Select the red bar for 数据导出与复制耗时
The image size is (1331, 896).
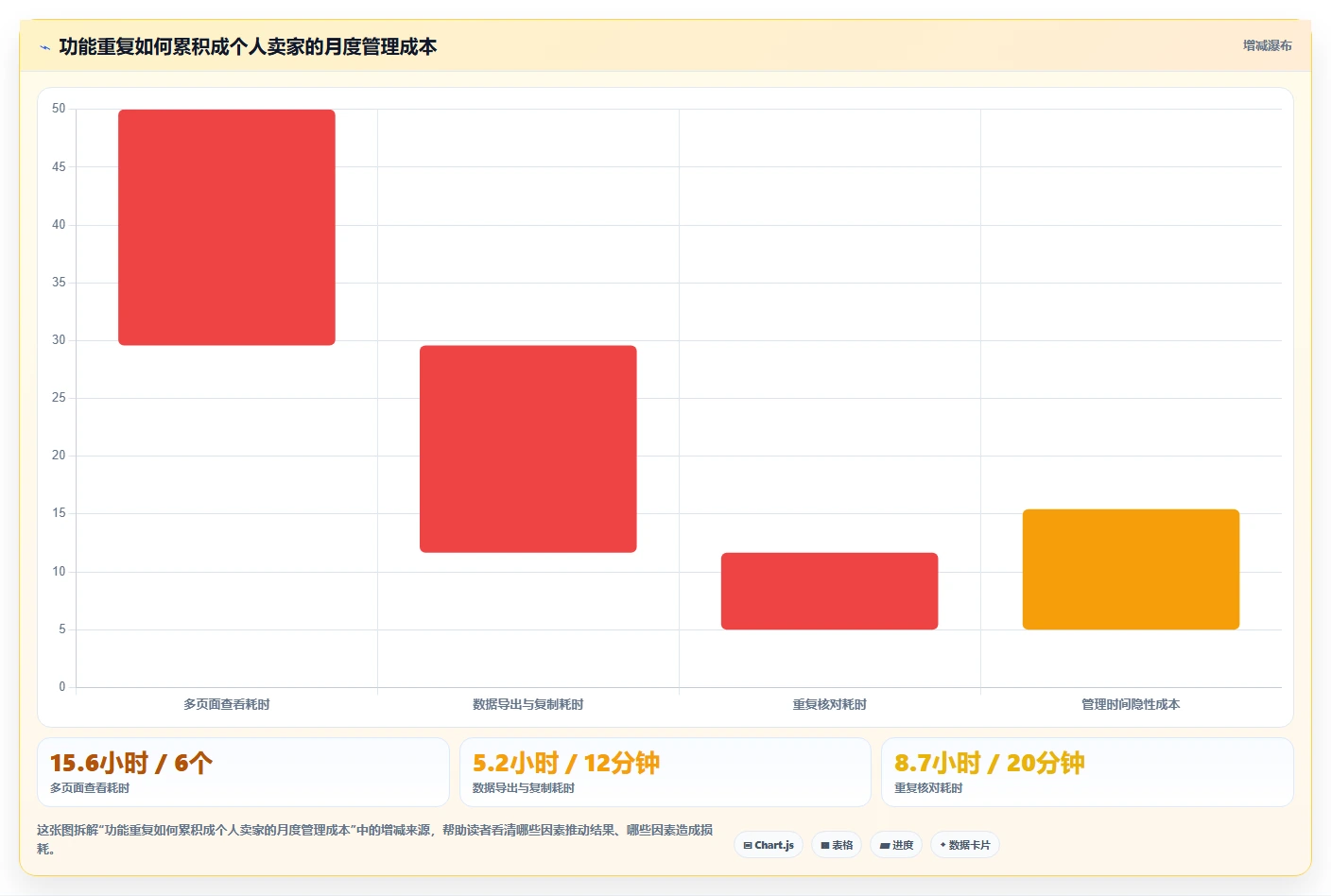point(528,449)
